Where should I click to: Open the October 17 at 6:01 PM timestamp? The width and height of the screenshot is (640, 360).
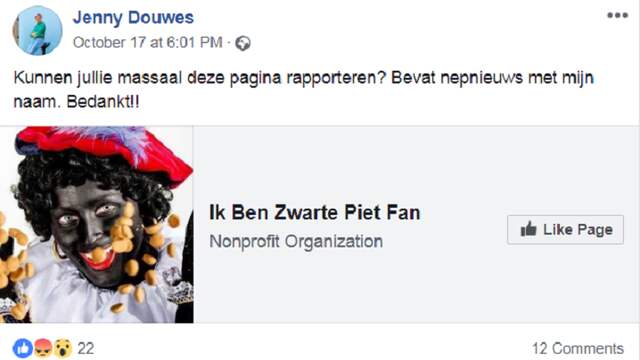[148, 42]
